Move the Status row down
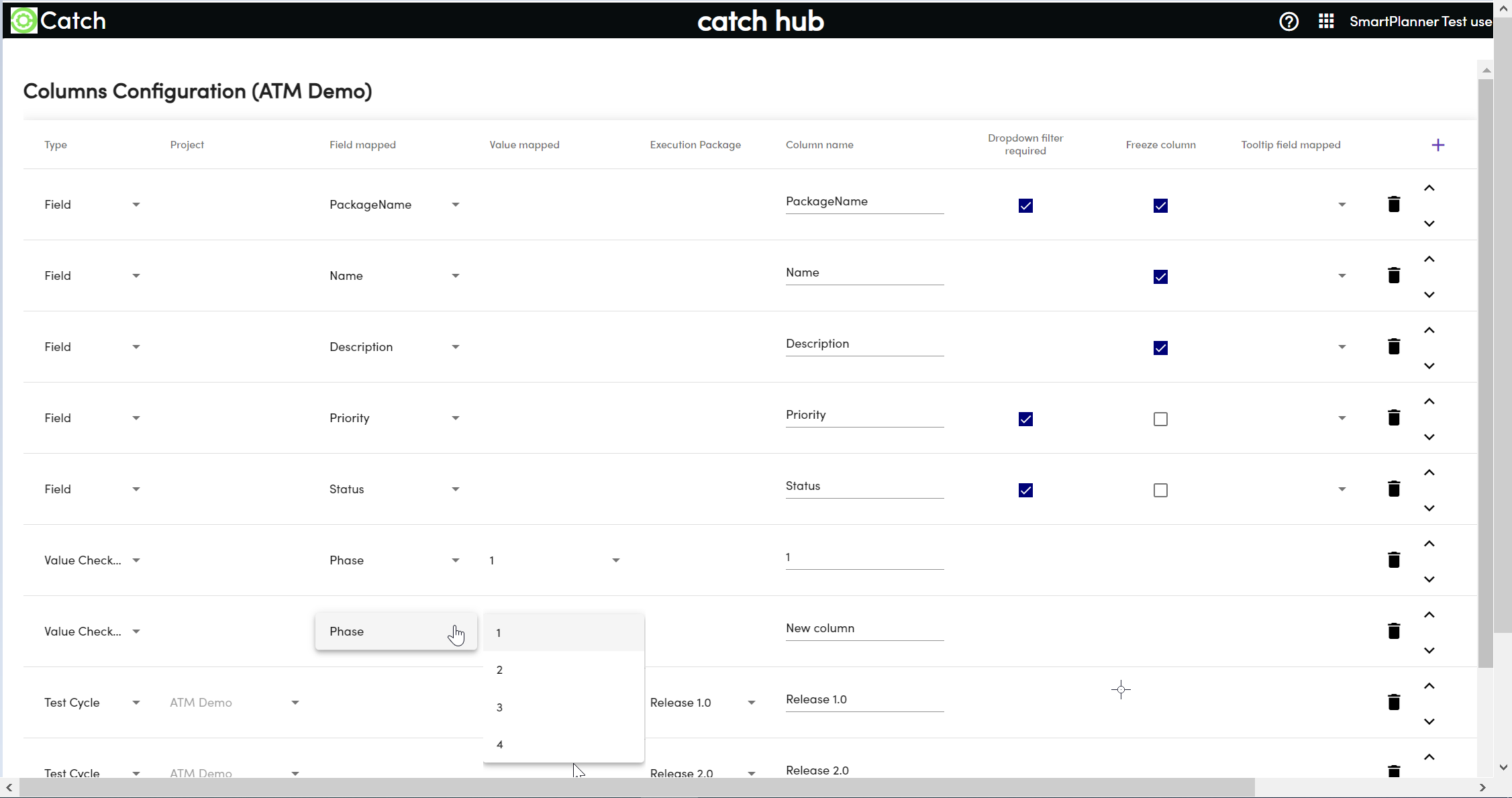The image size is (1512, 798). tap(1429, 508)
